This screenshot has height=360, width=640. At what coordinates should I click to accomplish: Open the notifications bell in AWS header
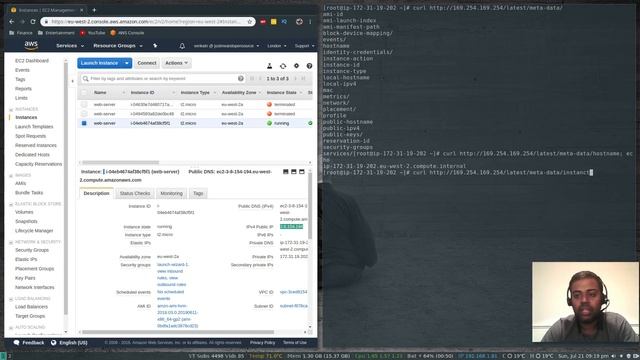[x=182, y=46]
